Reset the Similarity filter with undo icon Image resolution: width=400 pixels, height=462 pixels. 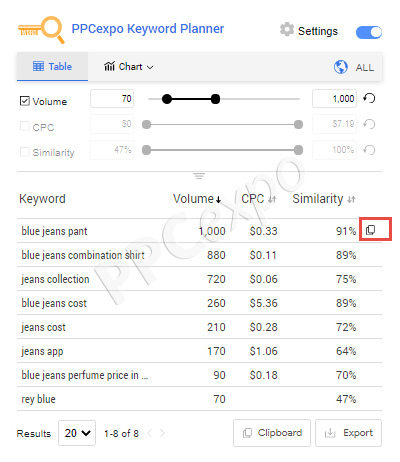click(369, 150)
